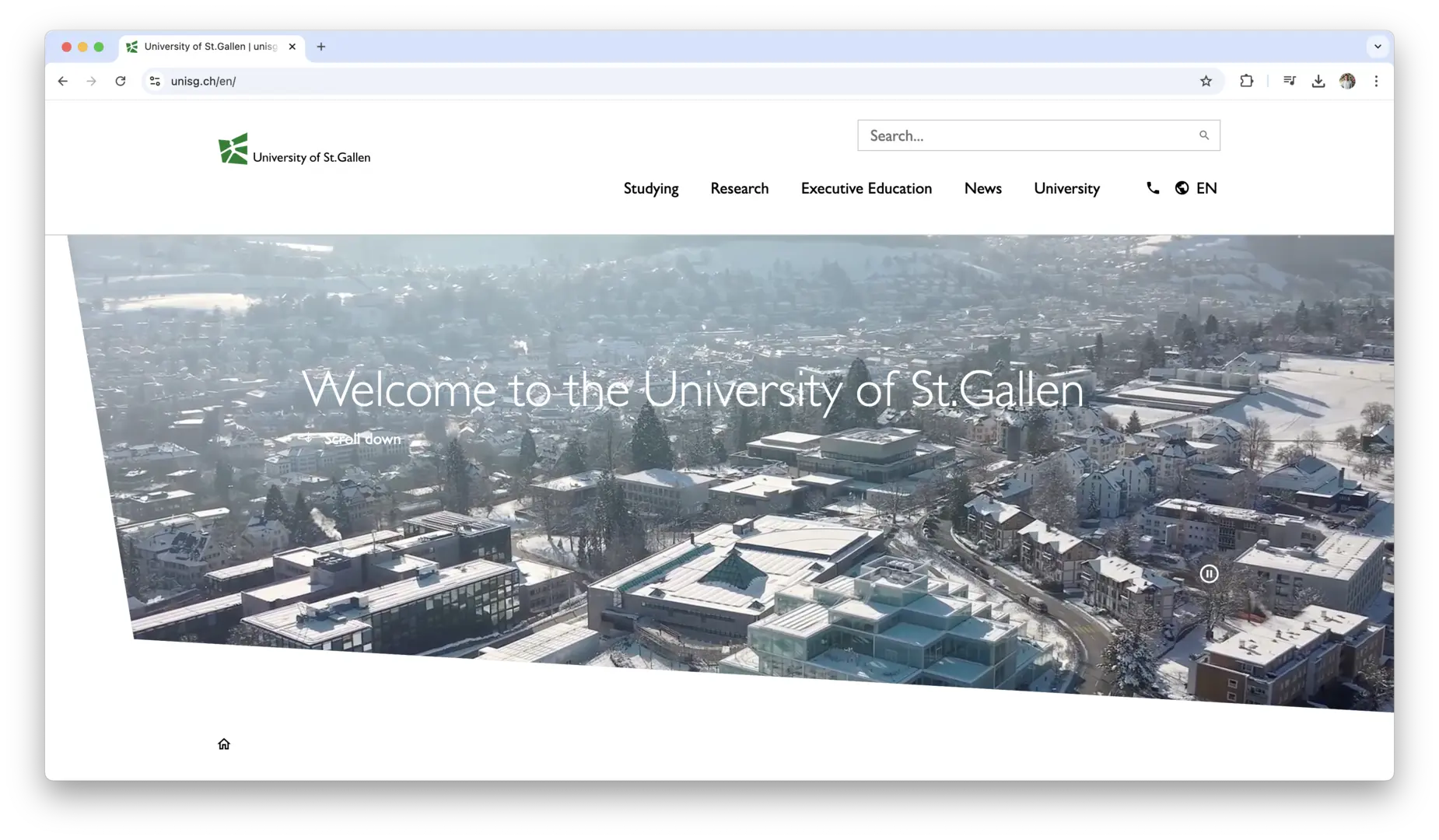Reload the current page
Viewport: 1439px width, 840px height.
tap(121, 81)
